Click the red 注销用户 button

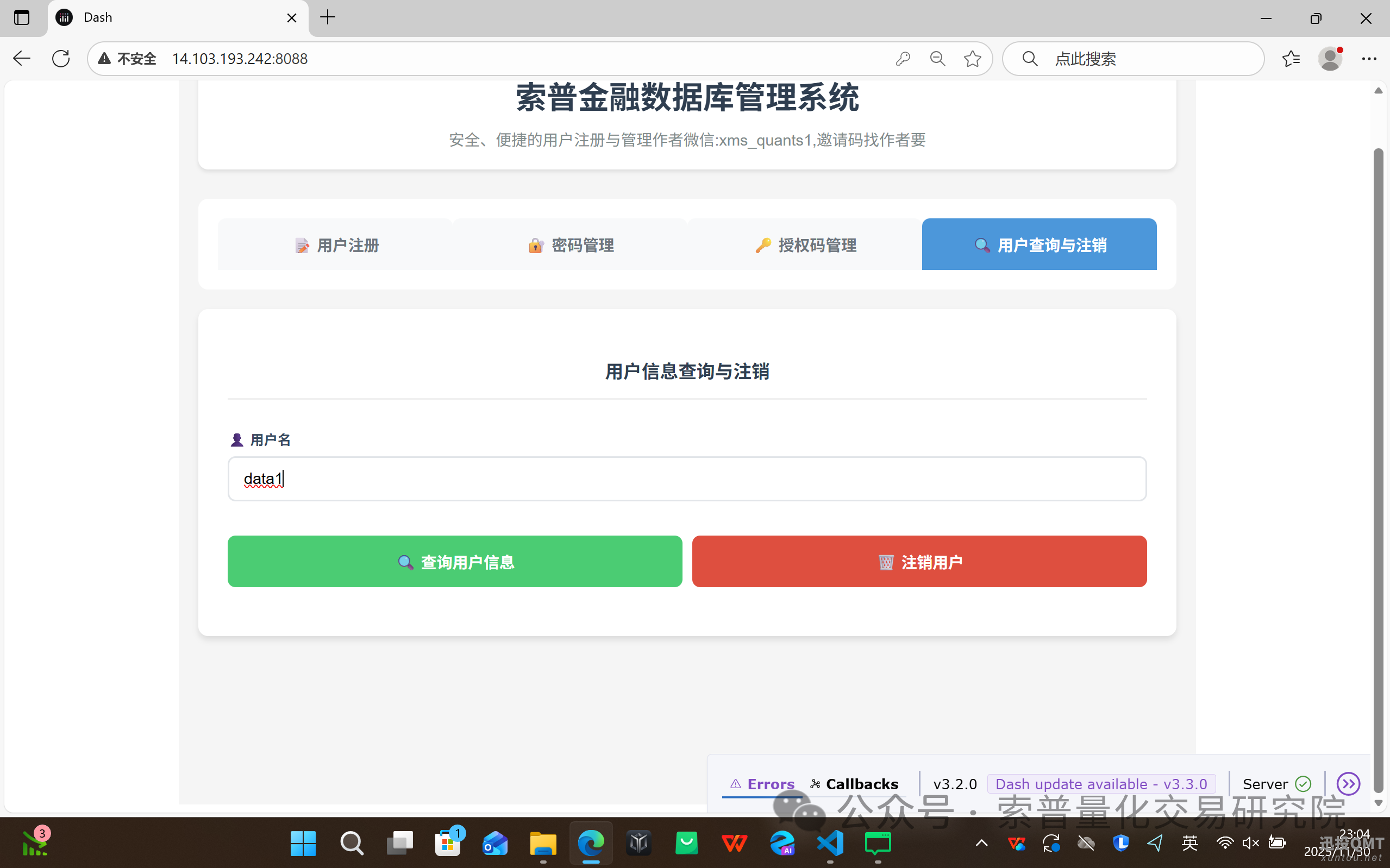(x=919, y=562)
